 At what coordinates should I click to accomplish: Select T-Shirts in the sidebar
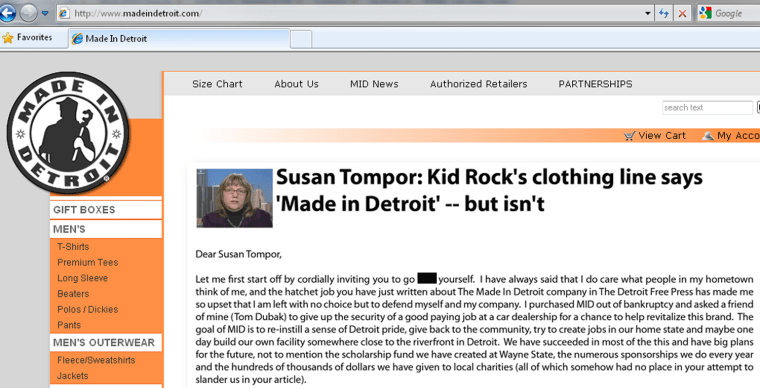pyautogui.click(x=73, y=247)
